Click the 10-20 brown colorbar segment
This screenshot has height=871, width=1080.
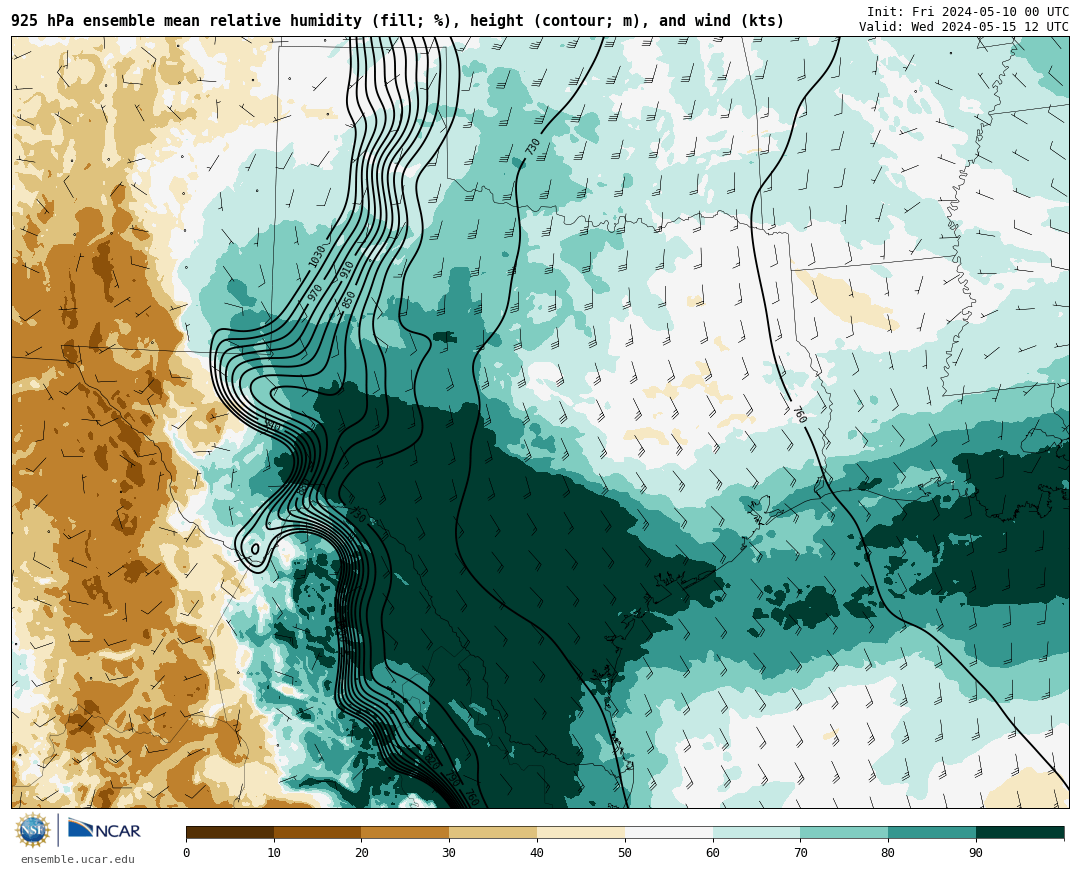tap(318, 832)
